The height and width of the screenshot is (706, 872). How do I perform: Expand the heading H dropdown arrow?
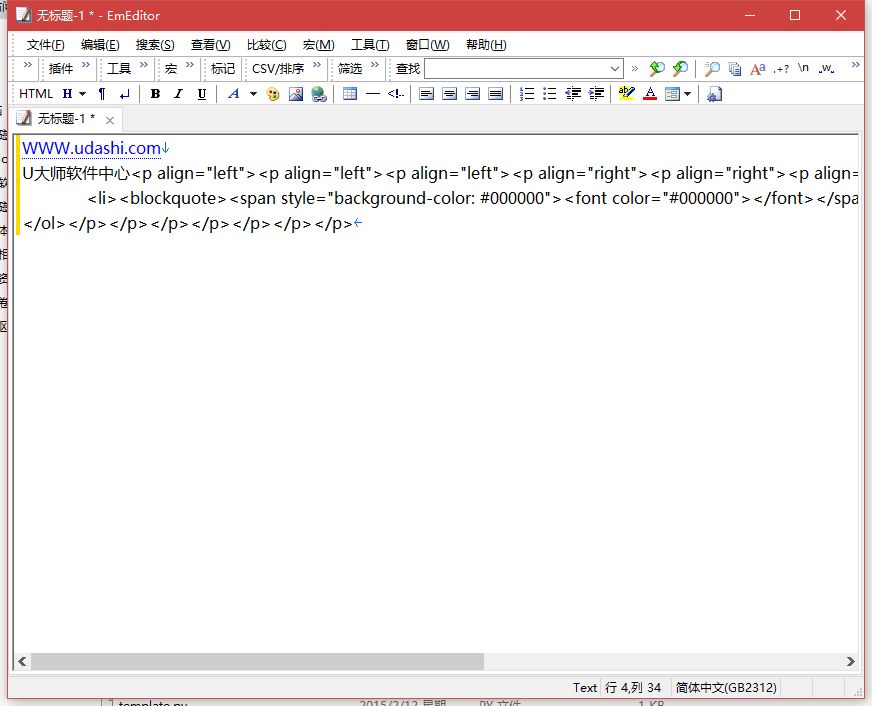point(82,94)
